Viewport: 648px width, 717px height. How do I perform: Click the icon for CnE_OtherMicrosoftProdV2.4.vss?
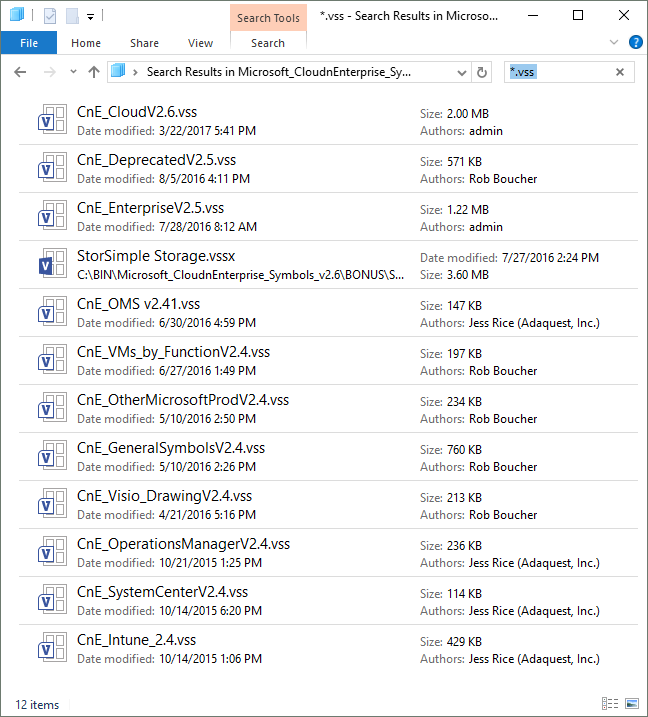coord(52,408)
